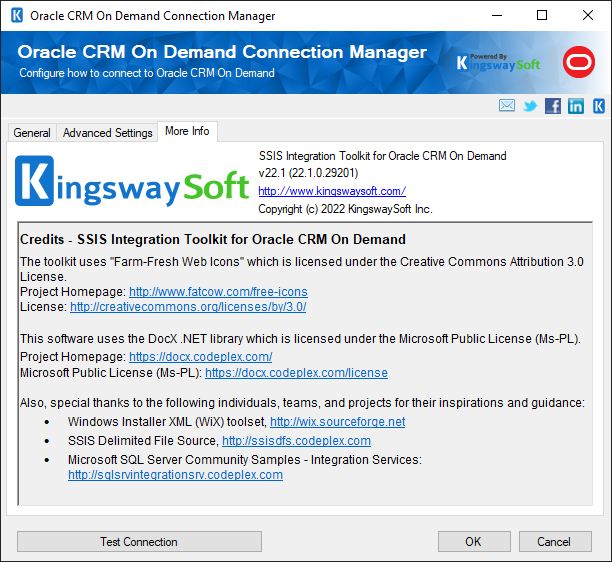Open the sqlsrvintegrationsrv.codeplex.com link

tap(175, 475)
